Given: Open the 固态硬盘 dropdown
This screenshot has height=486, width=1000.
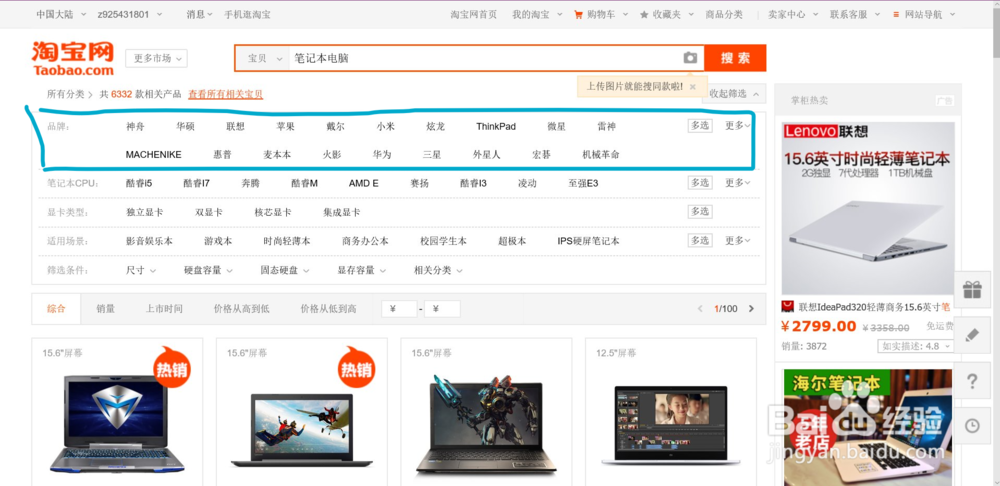Looking at the screenshot, I should coord(285,270).
